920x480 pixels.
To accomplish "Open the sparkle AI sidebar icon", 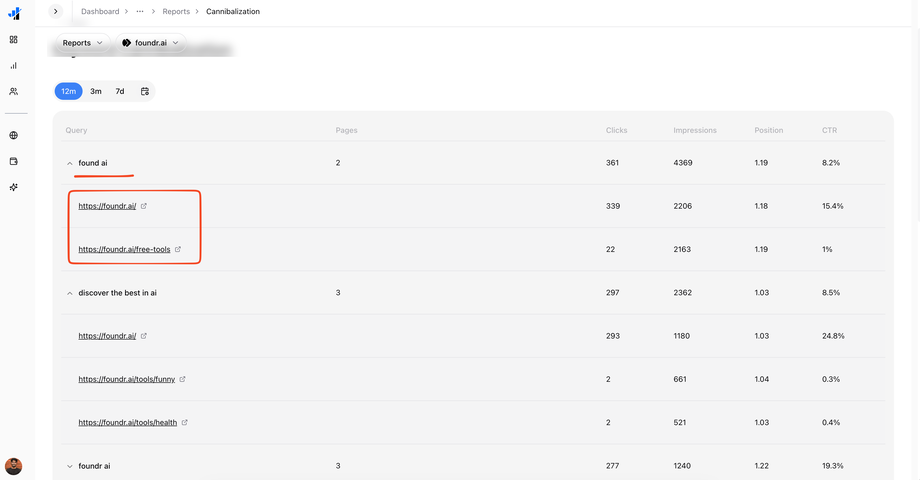I will click(13, 187).
